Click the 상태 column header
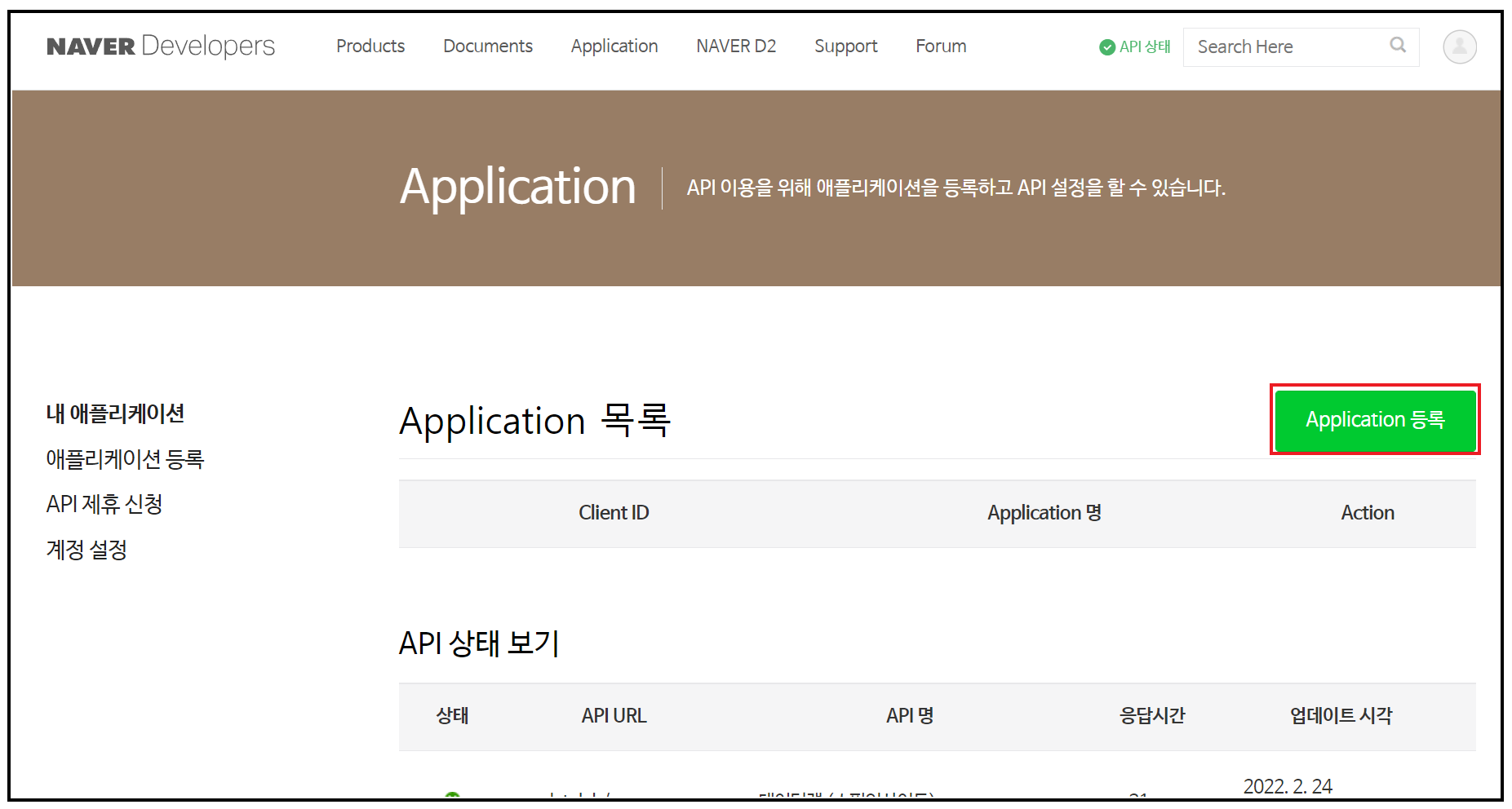Screen dimensions: 1512x809 tap(452, 716)
